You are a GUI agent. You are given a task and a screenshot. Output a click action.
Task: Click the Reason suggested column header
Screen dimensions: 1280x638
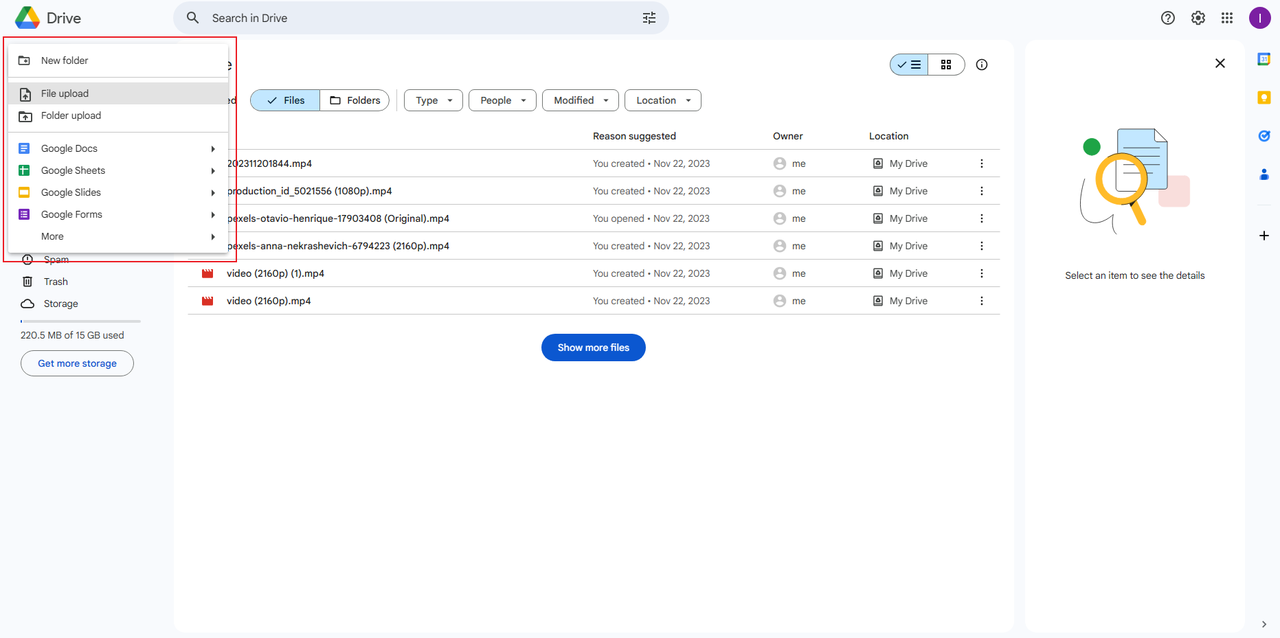coord(634,136)
